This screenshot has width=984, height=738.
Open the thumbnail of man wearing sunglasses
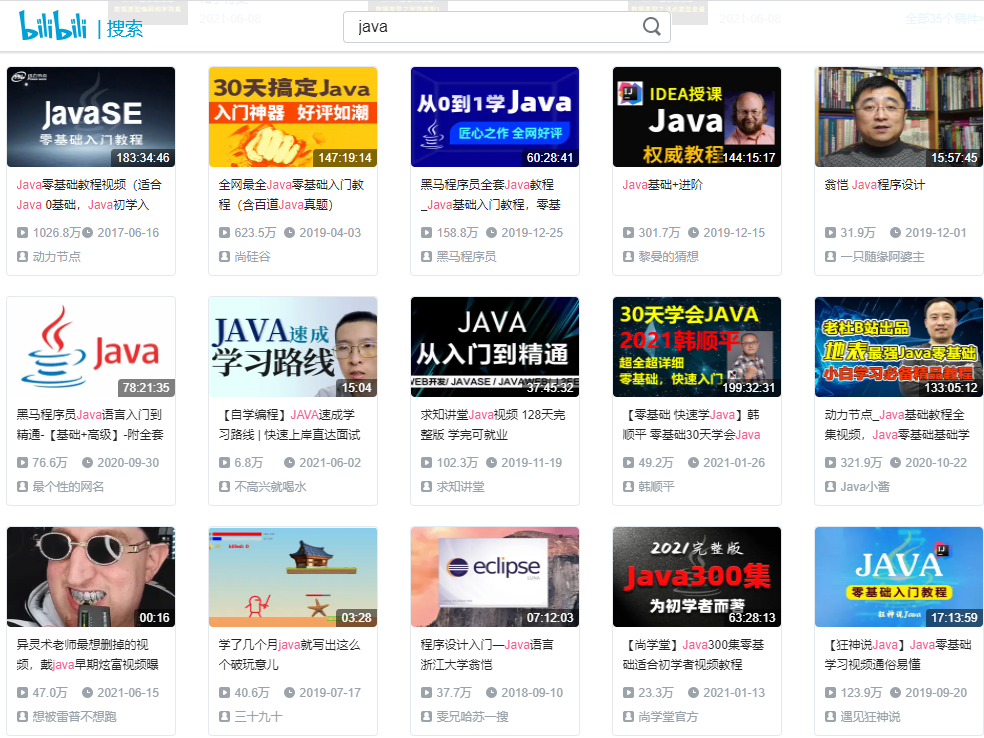tap(91, 577)
